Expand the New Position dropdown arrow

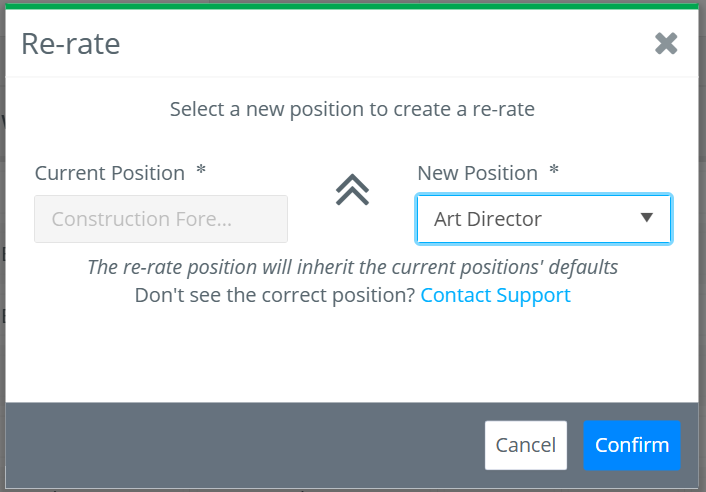647,218
